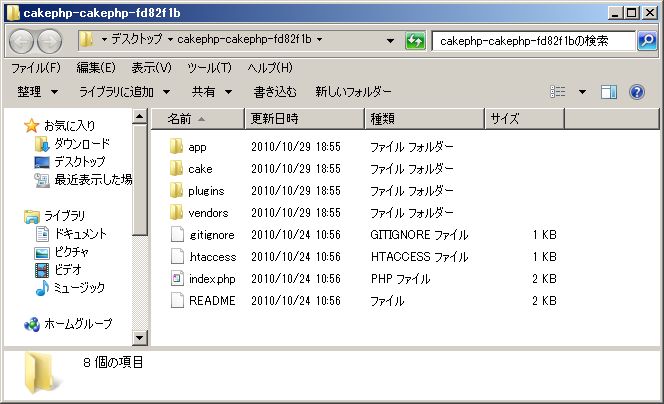Viewport: 664px width, 404px height.
Task: Open the ファイル(F) menu
Action: click(36, 68)
